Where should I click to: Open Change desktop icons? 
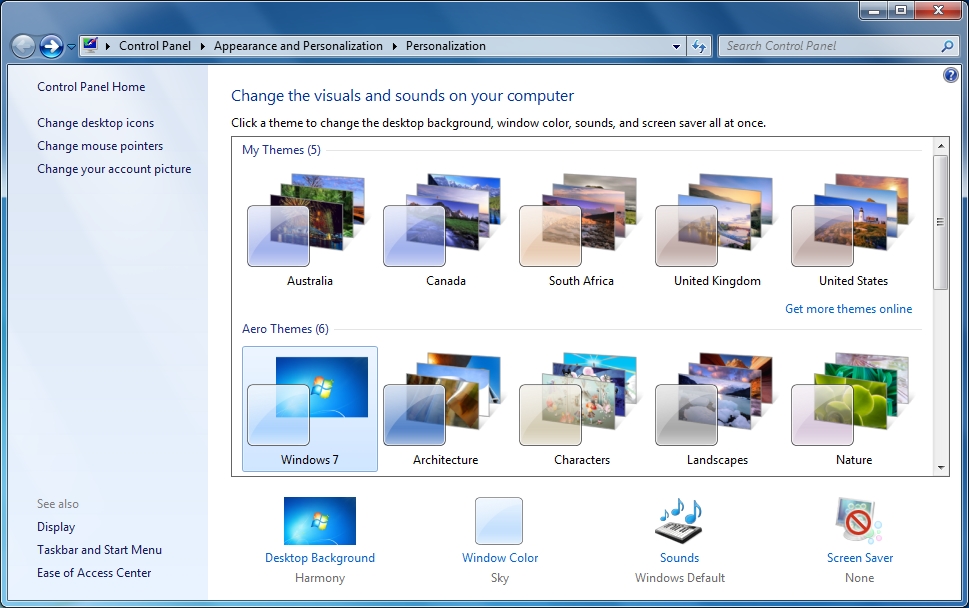(x=97, y=122)
